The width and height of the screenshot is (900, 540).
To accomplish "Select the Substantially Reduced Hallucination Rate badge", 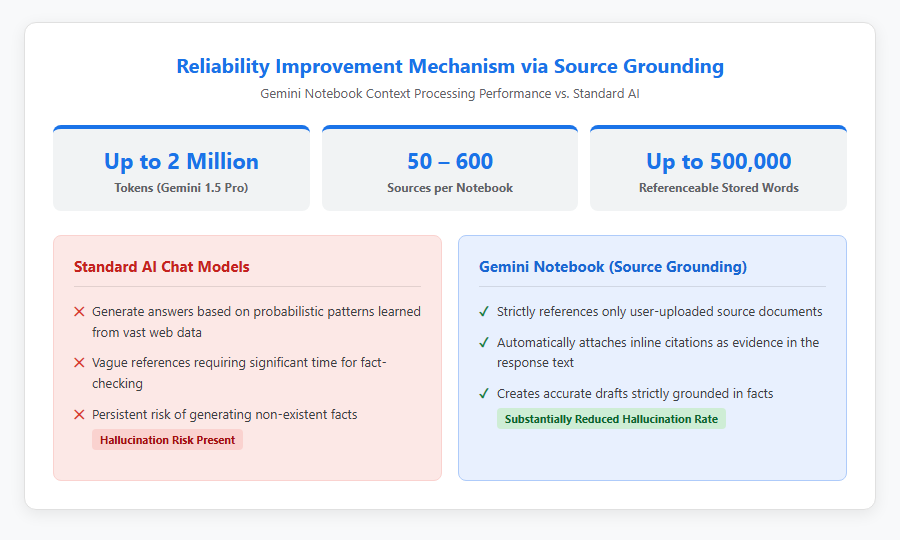I will point(611,419).
